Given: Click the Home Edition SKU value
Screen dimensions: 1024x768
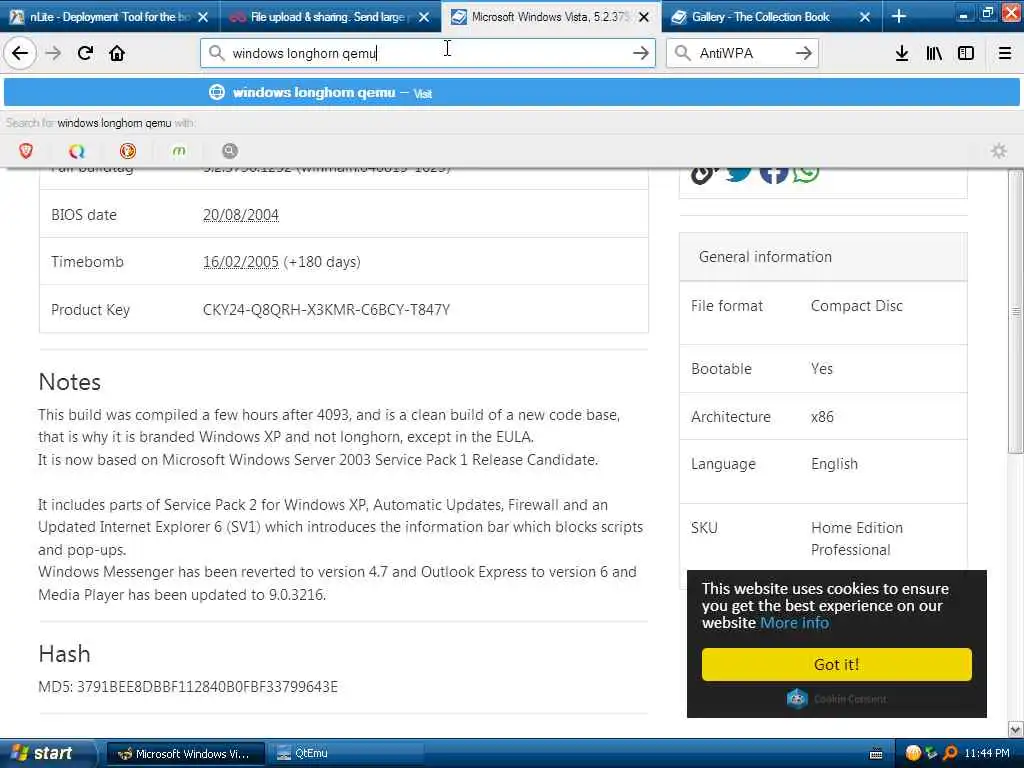Looking at the screenshot, I should (857, 528).
